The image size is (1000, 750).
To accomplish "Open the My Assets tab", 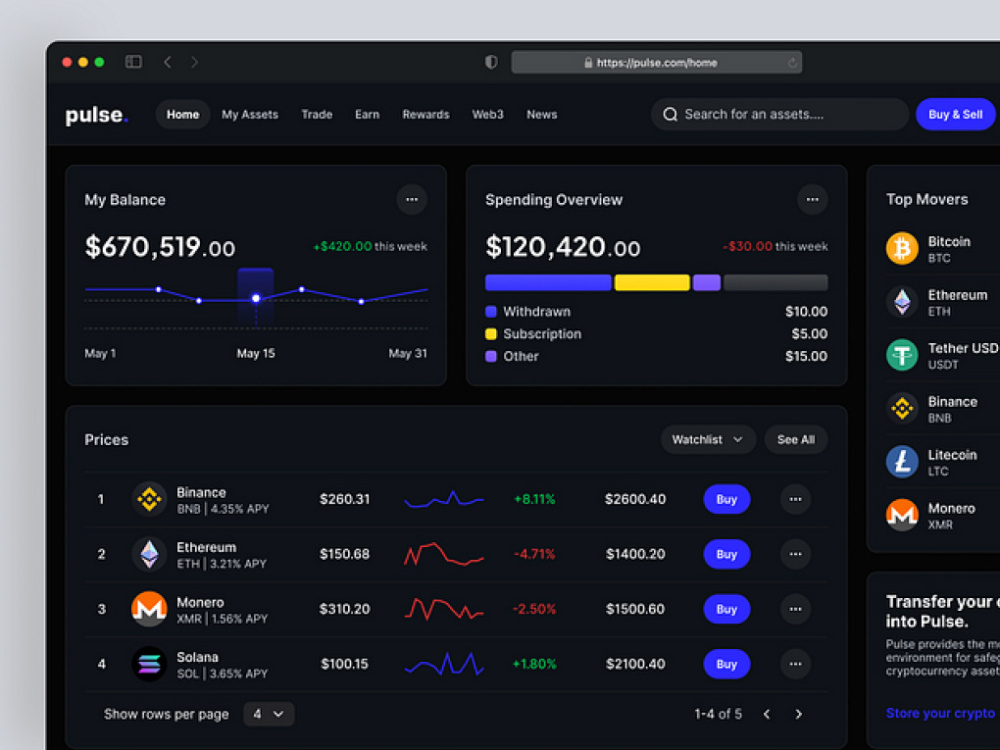I will pyautogui.click(x=250, y=115).
